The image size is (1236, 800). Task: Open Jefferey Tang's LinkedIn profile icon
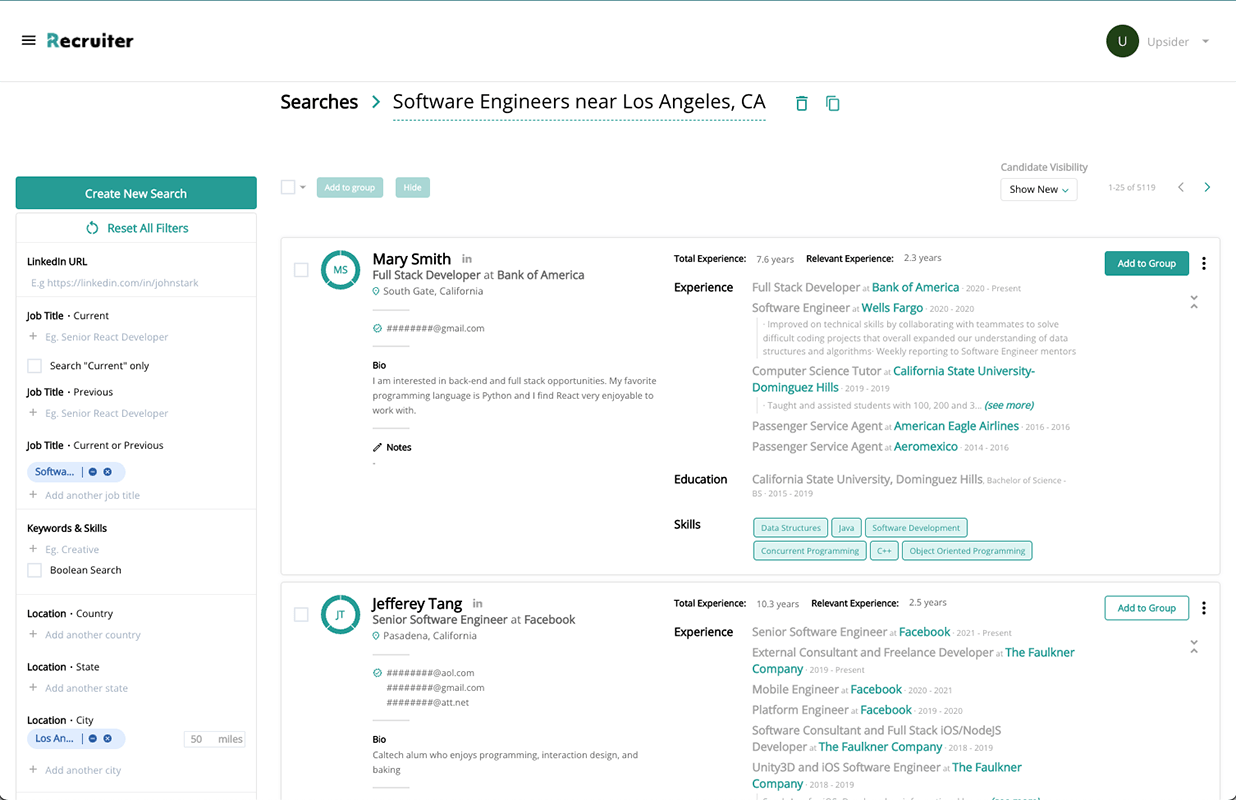pyautogui.click(x=478, y=604)
